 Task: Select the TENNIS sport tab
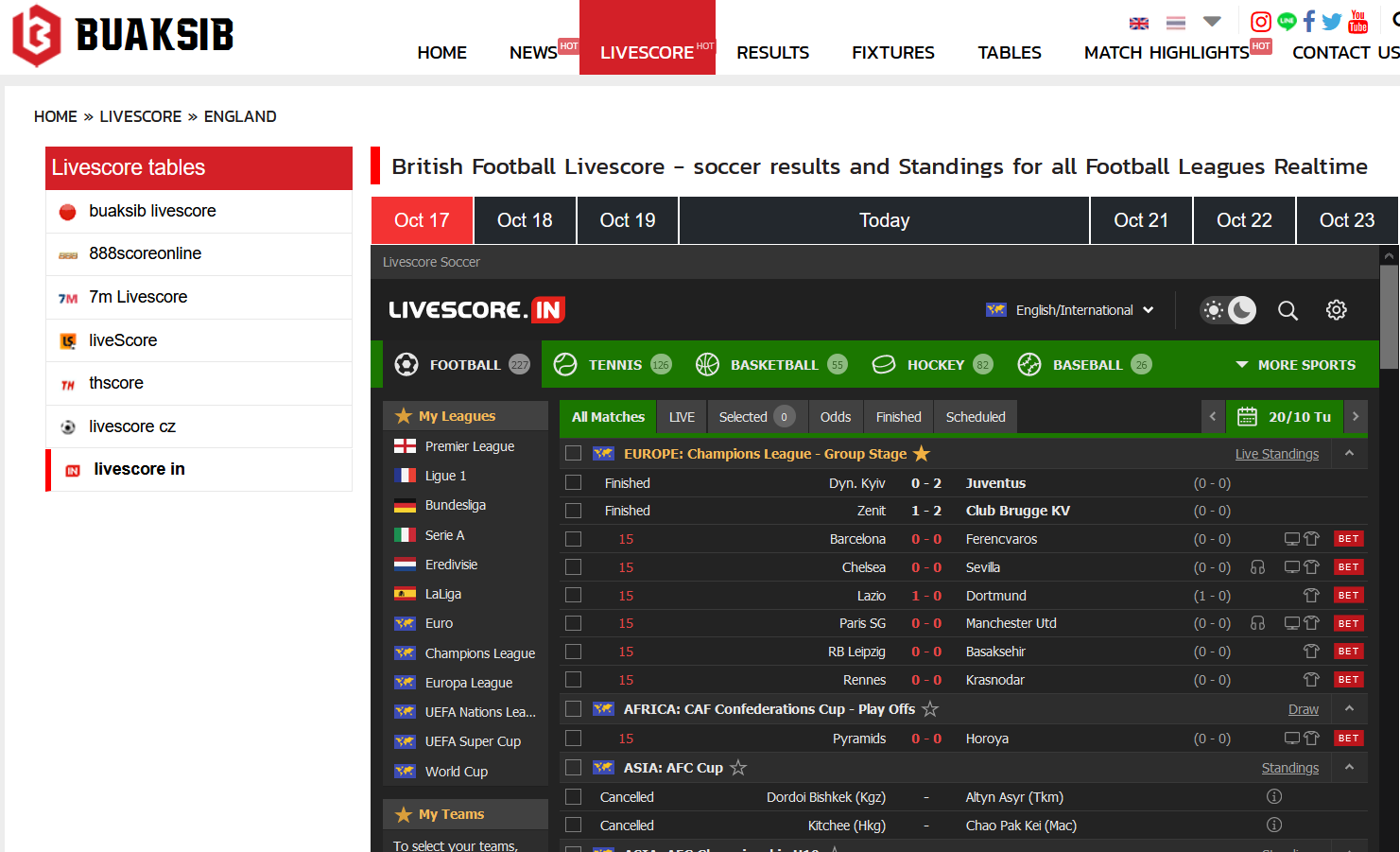pyautogui.click(x=613, y=365)
